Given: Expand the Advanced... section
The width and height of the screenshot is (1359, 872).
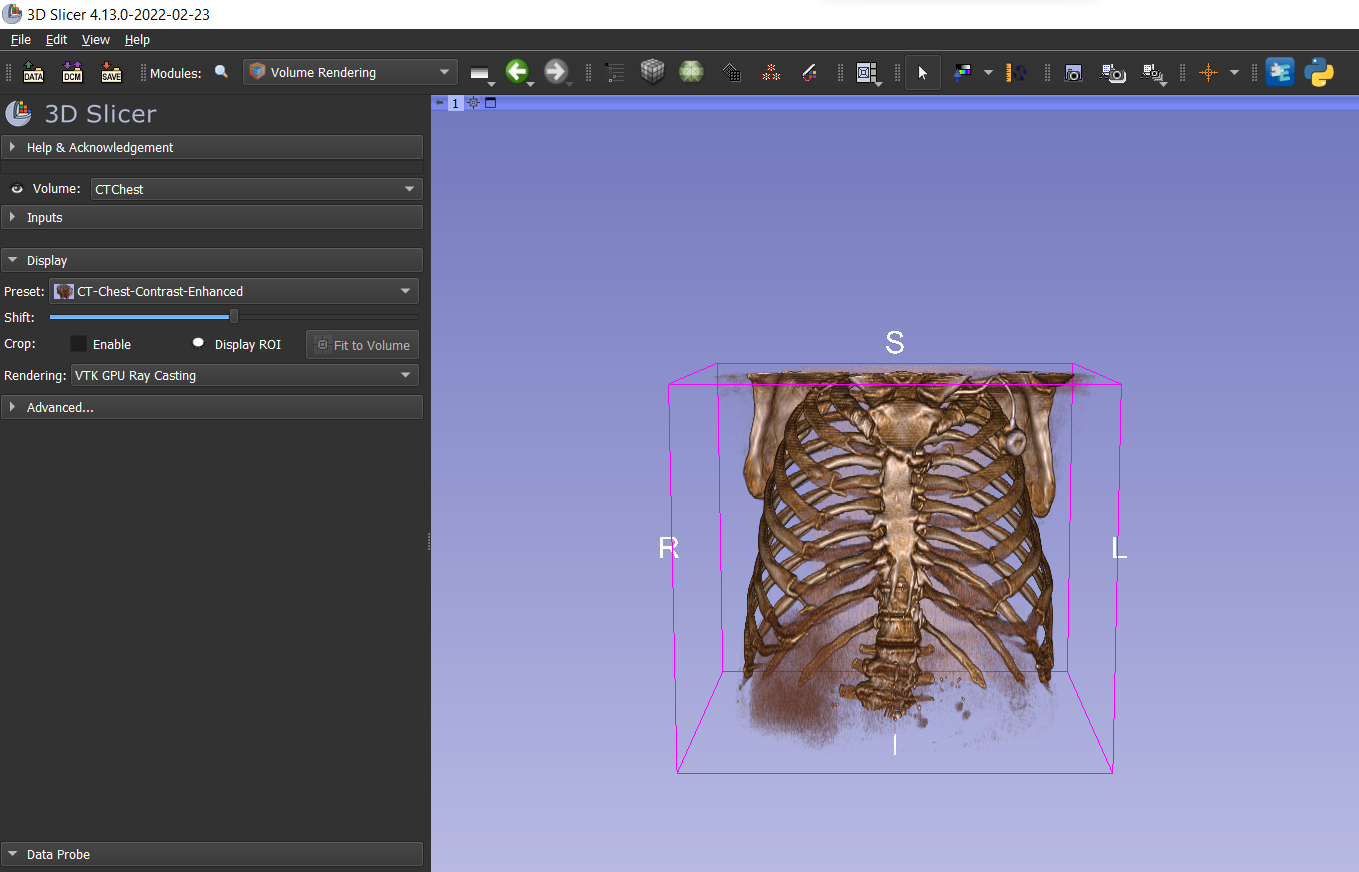Looking at the screenshot, I should [212, 407].
